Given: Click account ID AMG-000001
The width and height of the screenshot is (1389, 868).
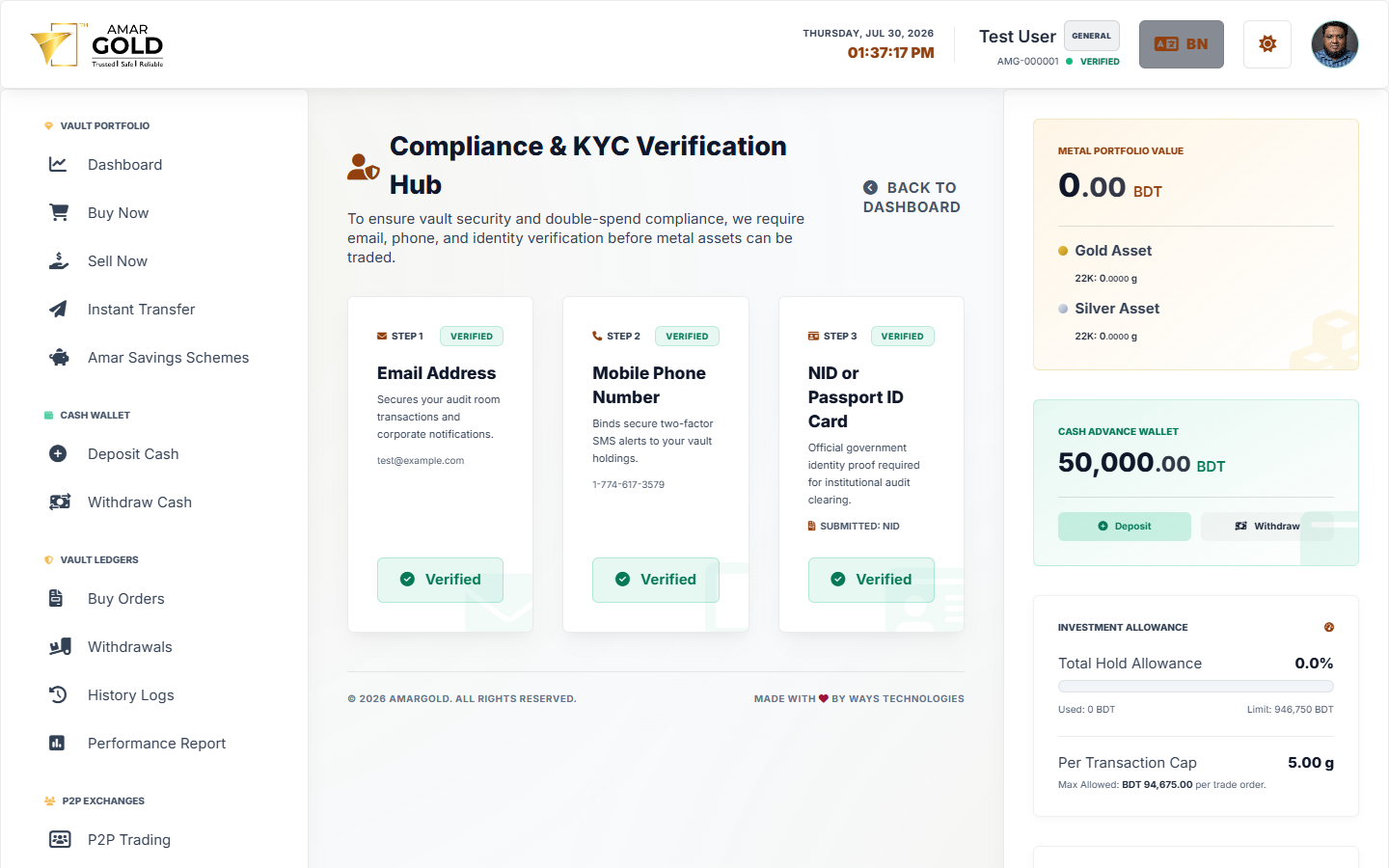Looking at the screenshot, I should click(1028, 62).
